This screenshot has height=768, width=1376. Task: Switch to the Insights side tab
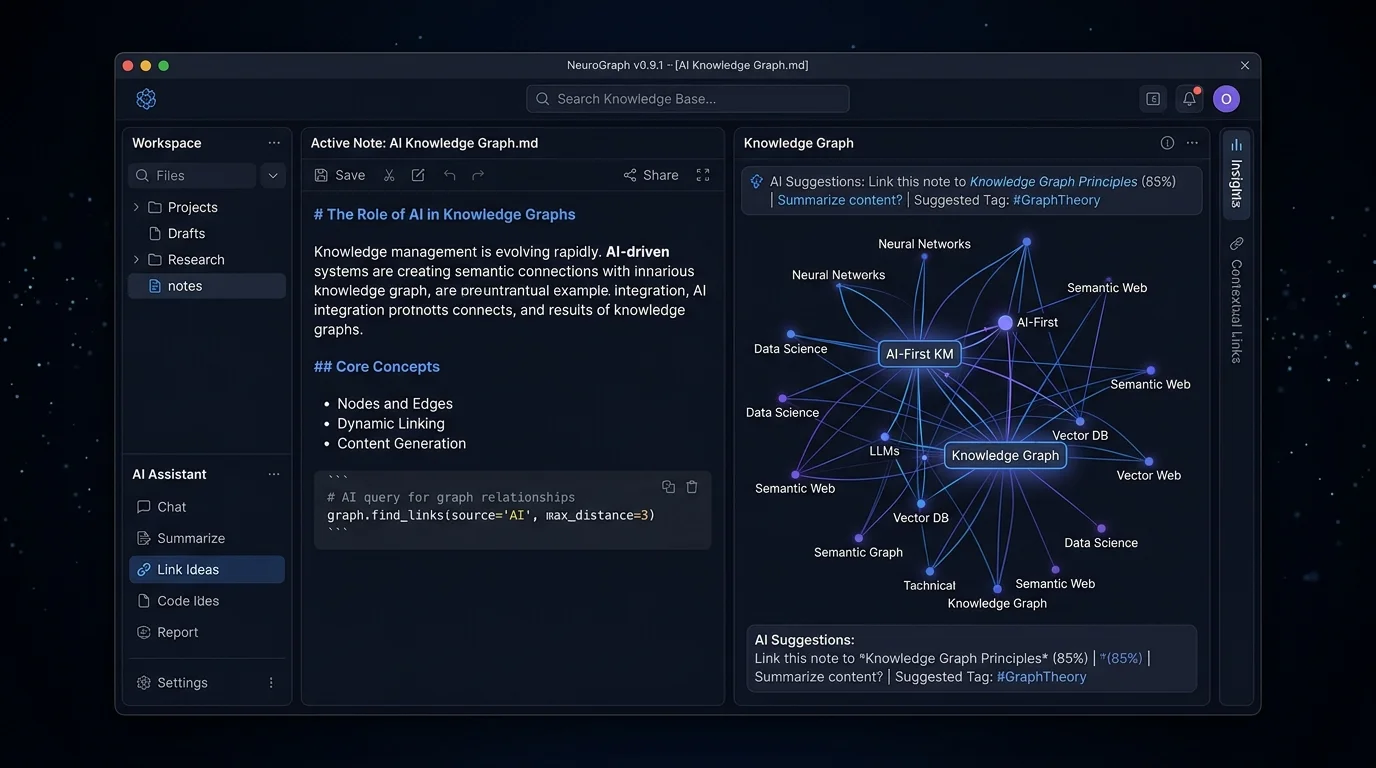(x=1236, y=174)
